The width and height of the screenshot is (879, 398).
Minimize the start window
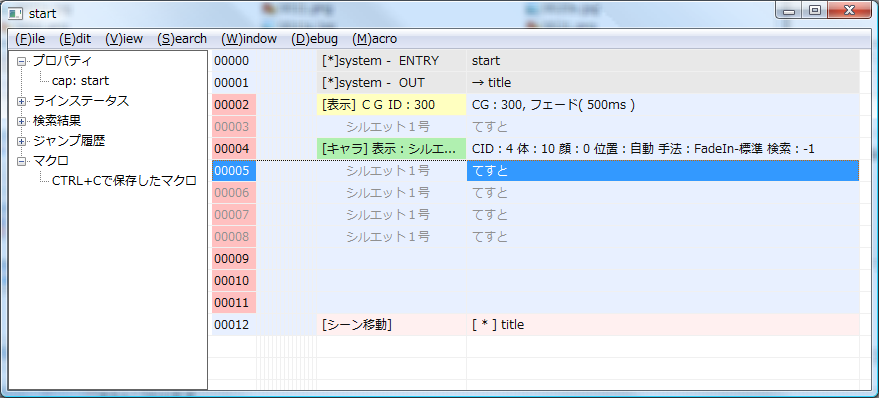[789, 10]
